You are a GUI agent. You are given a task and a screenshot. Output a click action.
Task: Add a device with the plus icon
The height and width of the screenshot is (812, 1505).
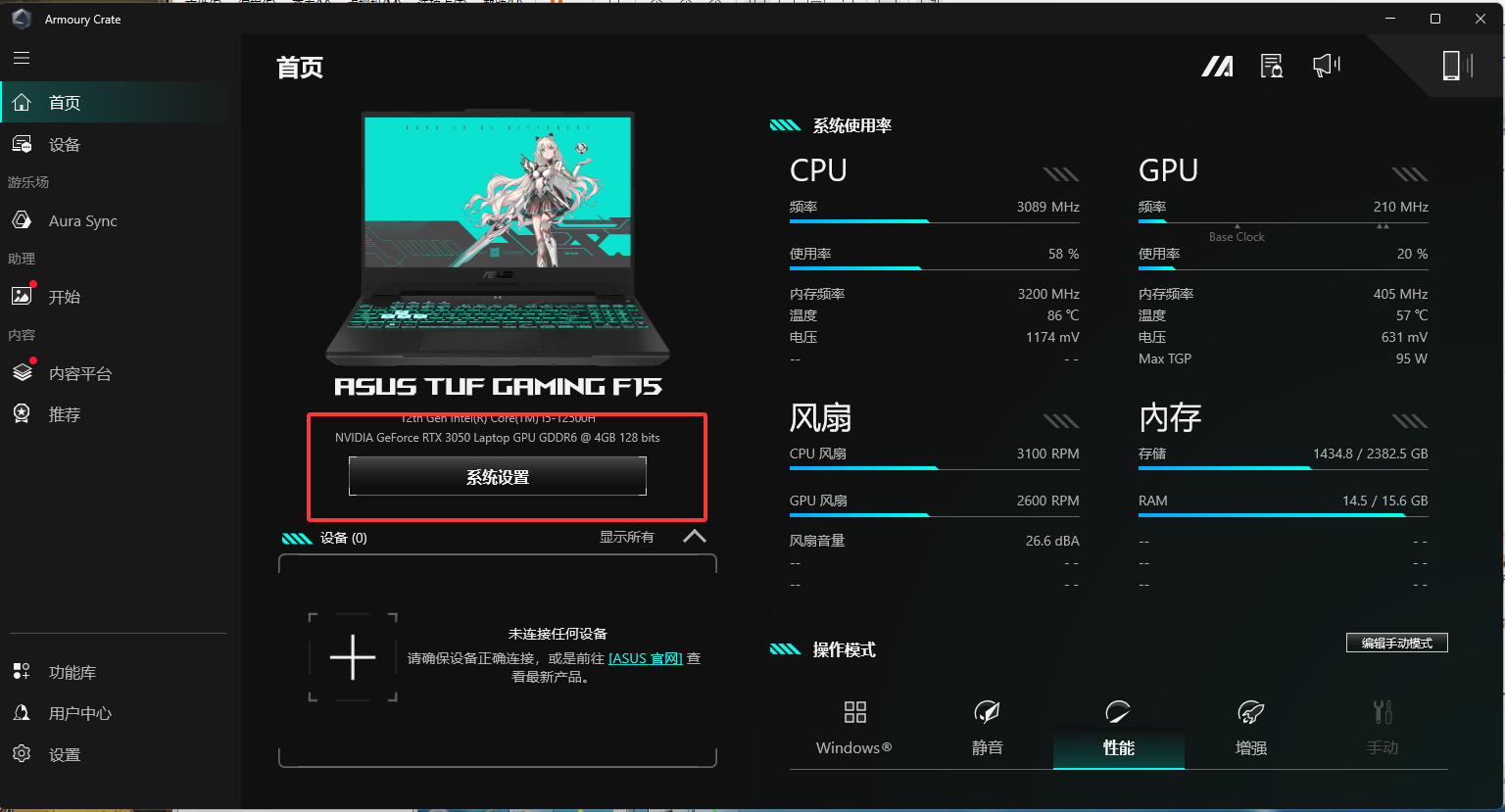pyautogui.click(x=353, y=657)
